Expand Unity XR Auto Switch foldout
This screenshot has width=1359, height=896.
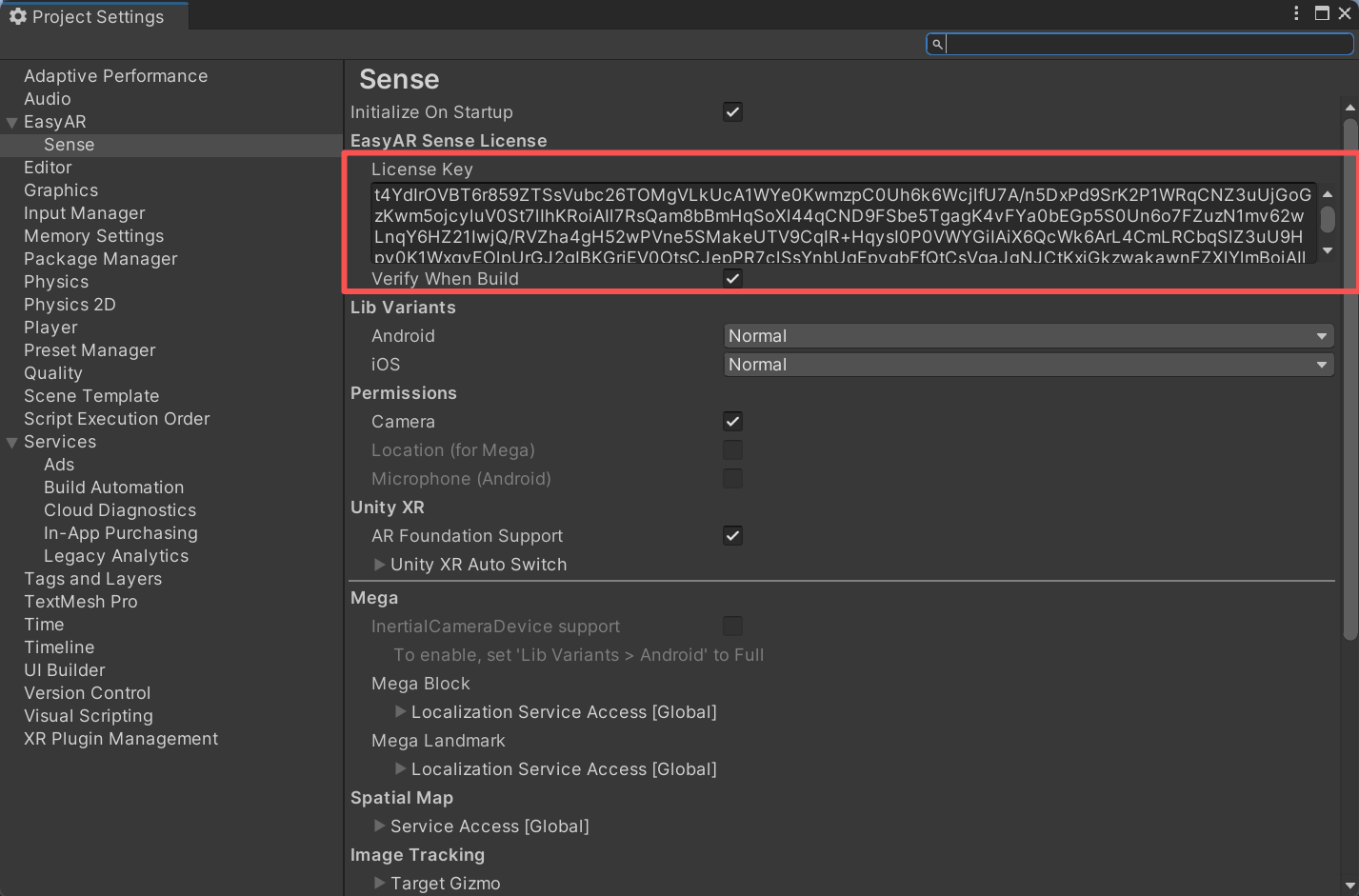tap(380, 565)
